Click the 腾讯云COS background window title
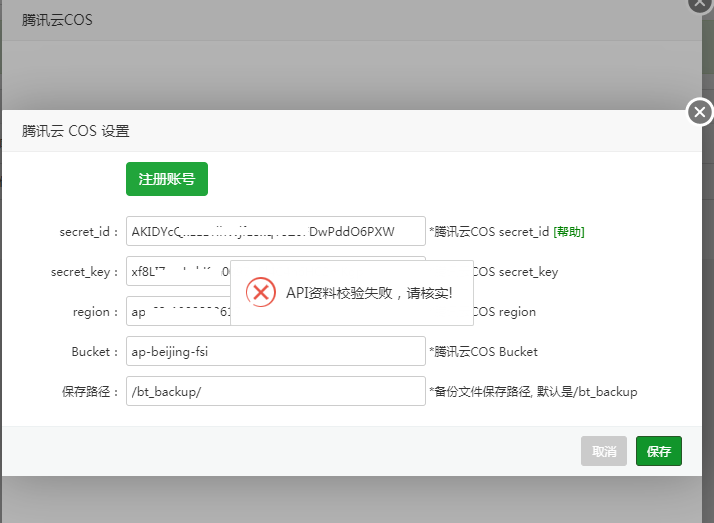The height and width of the screenshot is (523, 714). [x=57, y=20]
